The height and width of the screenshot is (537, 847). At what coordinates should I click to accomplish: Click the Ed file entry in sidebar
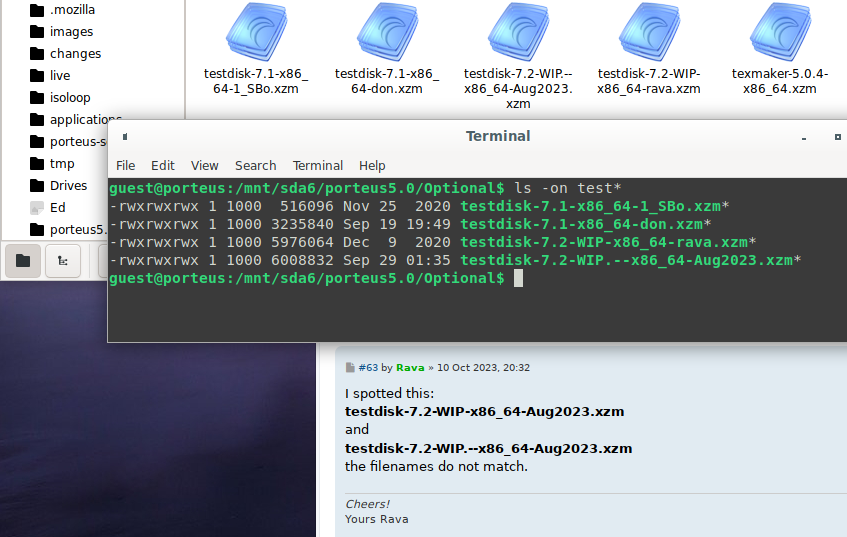point(48,208)
